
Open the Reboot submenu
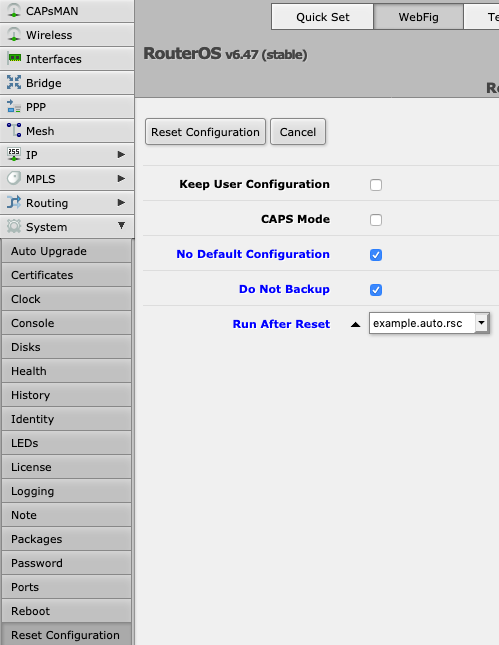click(66, 611)
